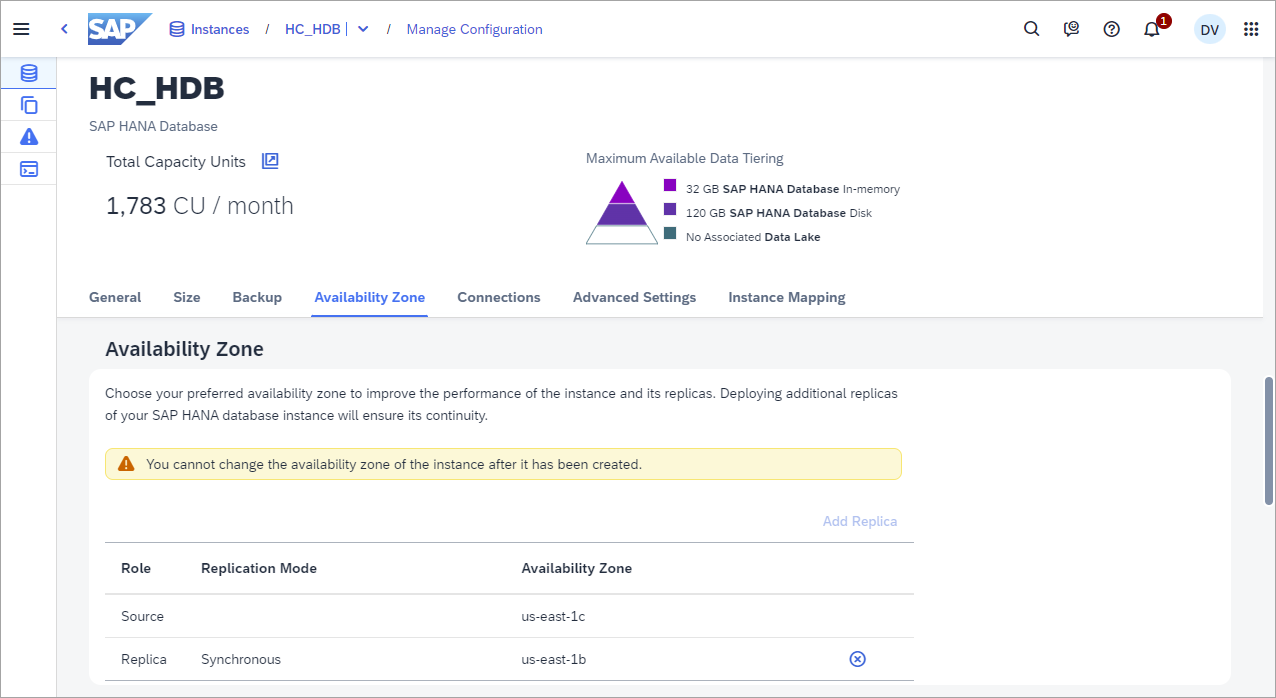
Task: Click HC_HDB breadcrumb link
Action: [x=313, y=29]
